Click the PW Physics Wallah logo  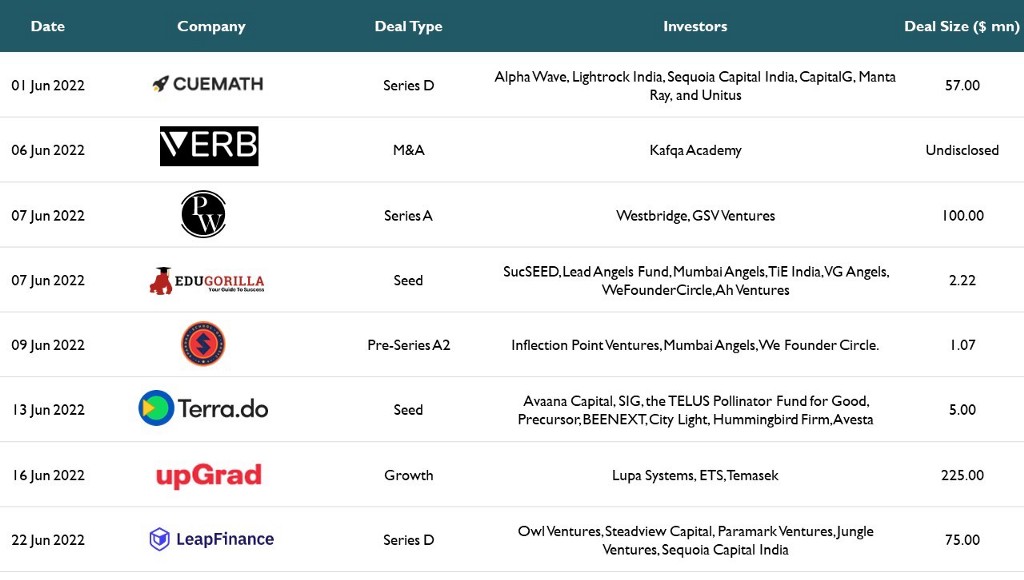203,214
